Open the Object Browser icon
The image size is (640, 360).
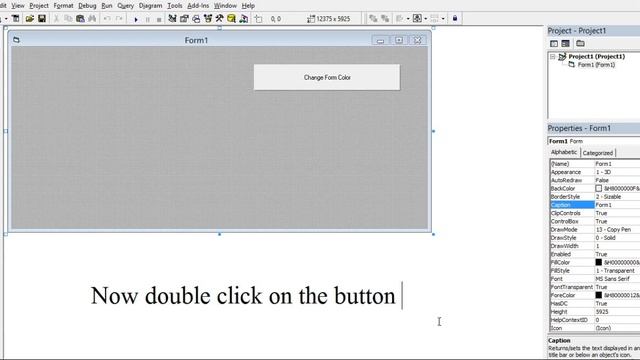coord(208,19)
